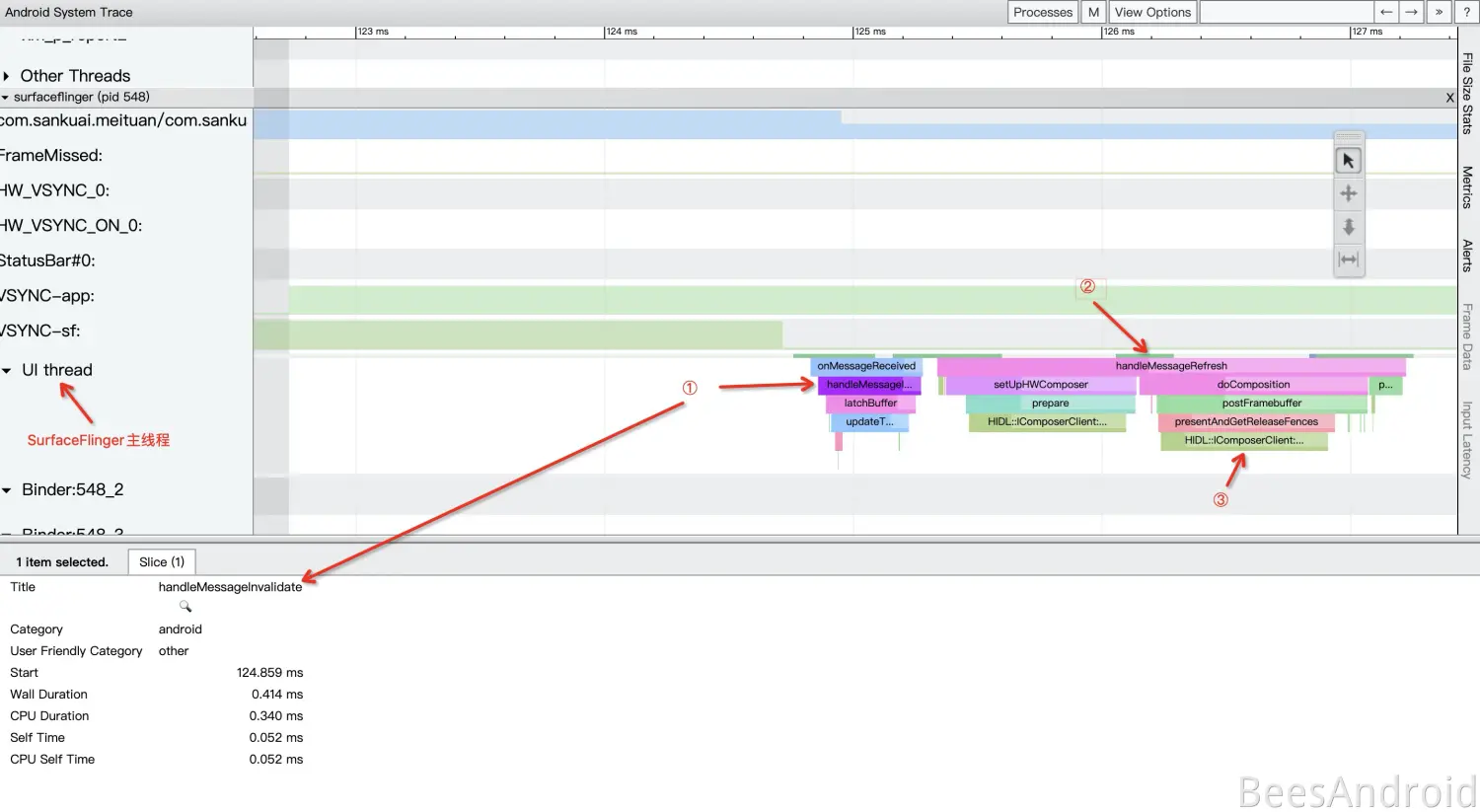Activate the pan tool

[1348, 193]
